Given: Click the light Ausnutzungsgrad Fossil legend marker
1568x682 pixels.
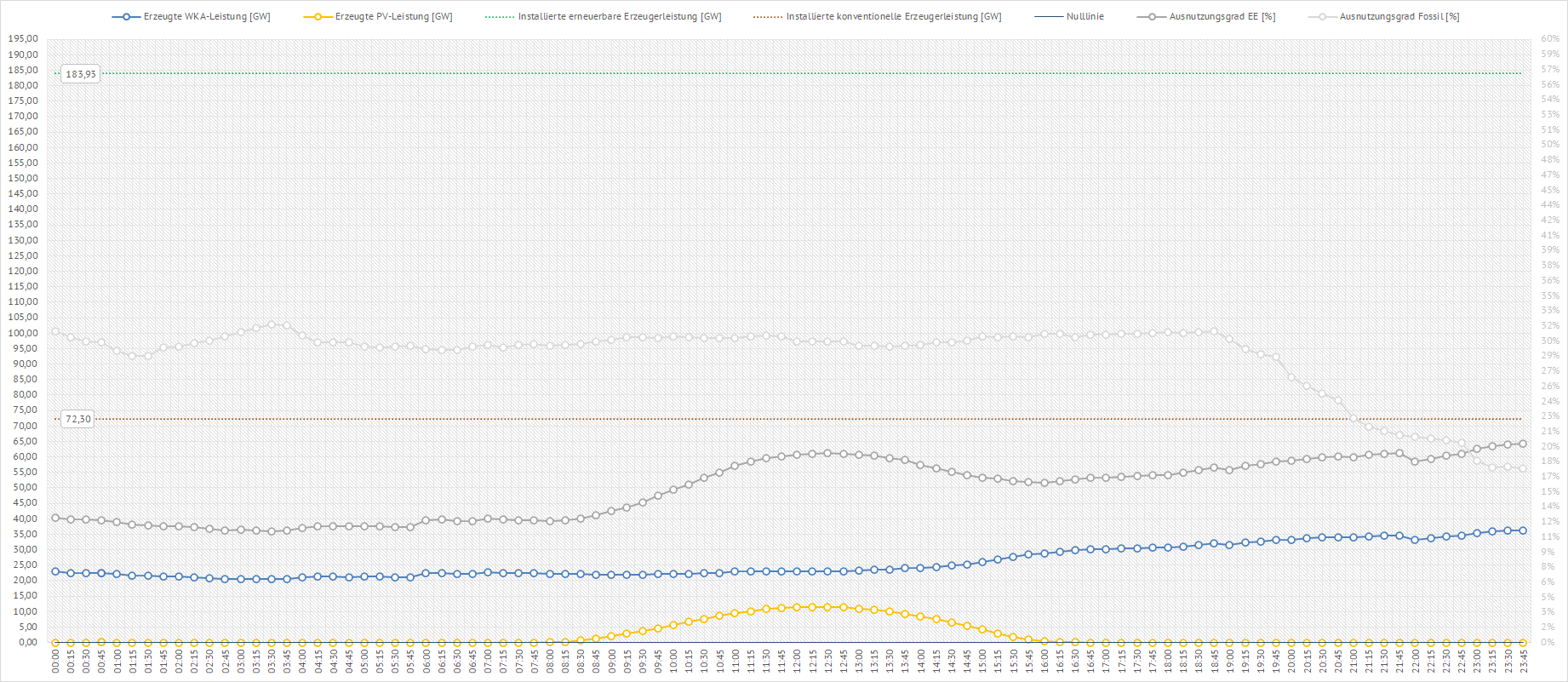Looking at the screenshot, I should click(1322, 17).
